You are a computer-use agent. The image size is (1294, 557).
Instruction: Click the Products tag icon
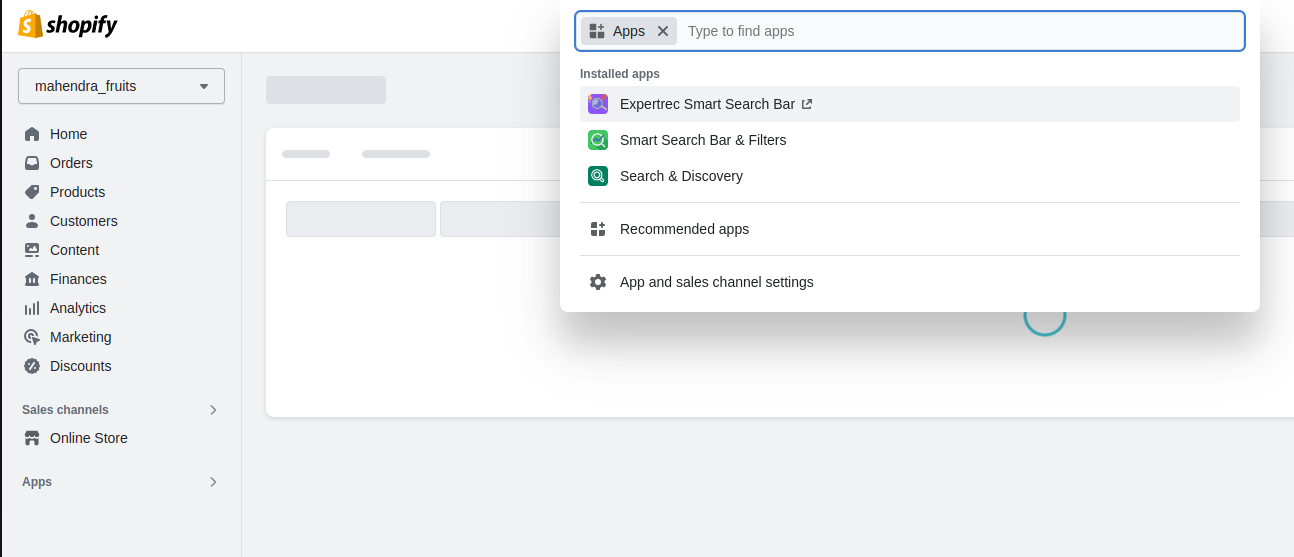[32, 192]
